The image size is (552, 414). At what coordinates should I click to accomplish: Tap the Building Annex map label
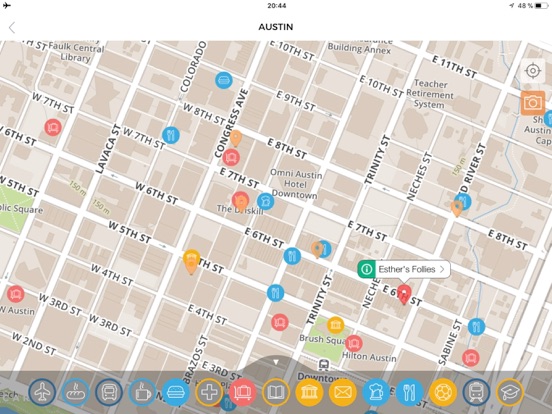click(359, 49)
